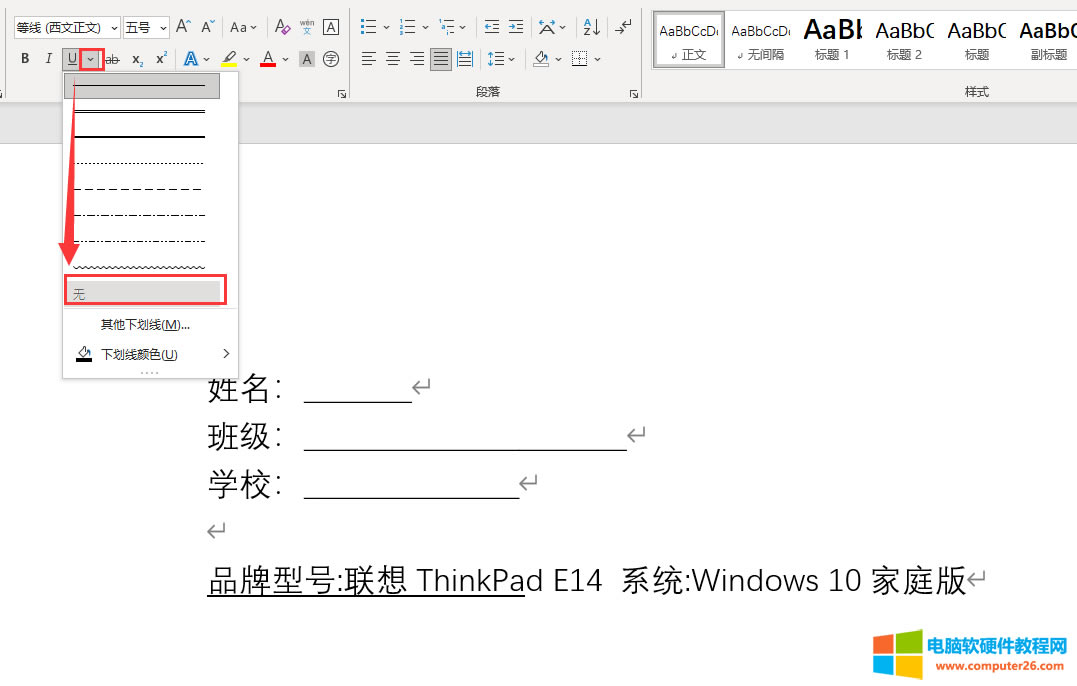This screenshot has height=686, width=1077.
Task: Toggle superscript formatting
Action: pos(161,59)
